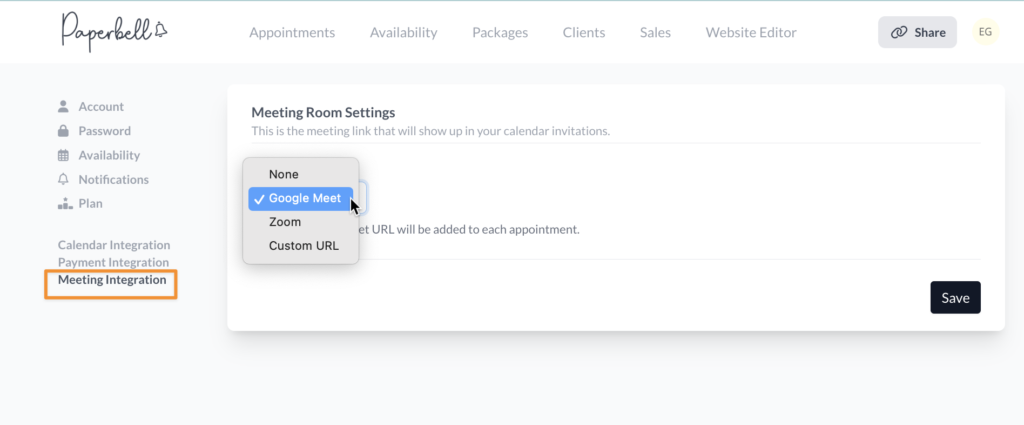Select Meeting Integration in sidebar
This screenshot has width=1024, height=425.
point(112,280)
